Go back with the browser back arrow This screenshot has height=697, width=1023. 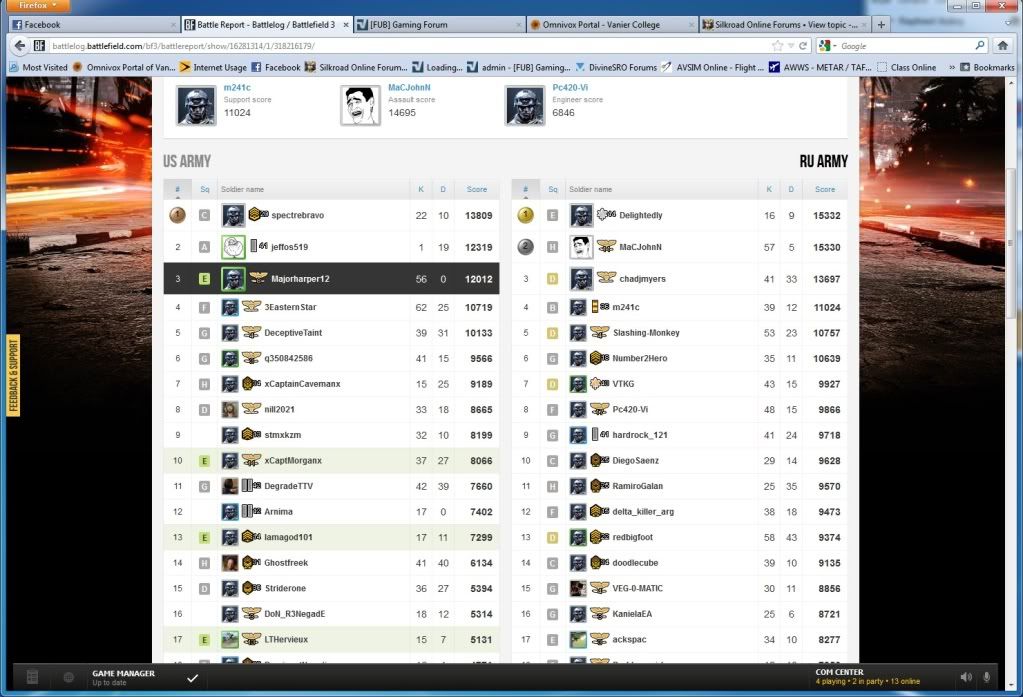click(20, 46)
